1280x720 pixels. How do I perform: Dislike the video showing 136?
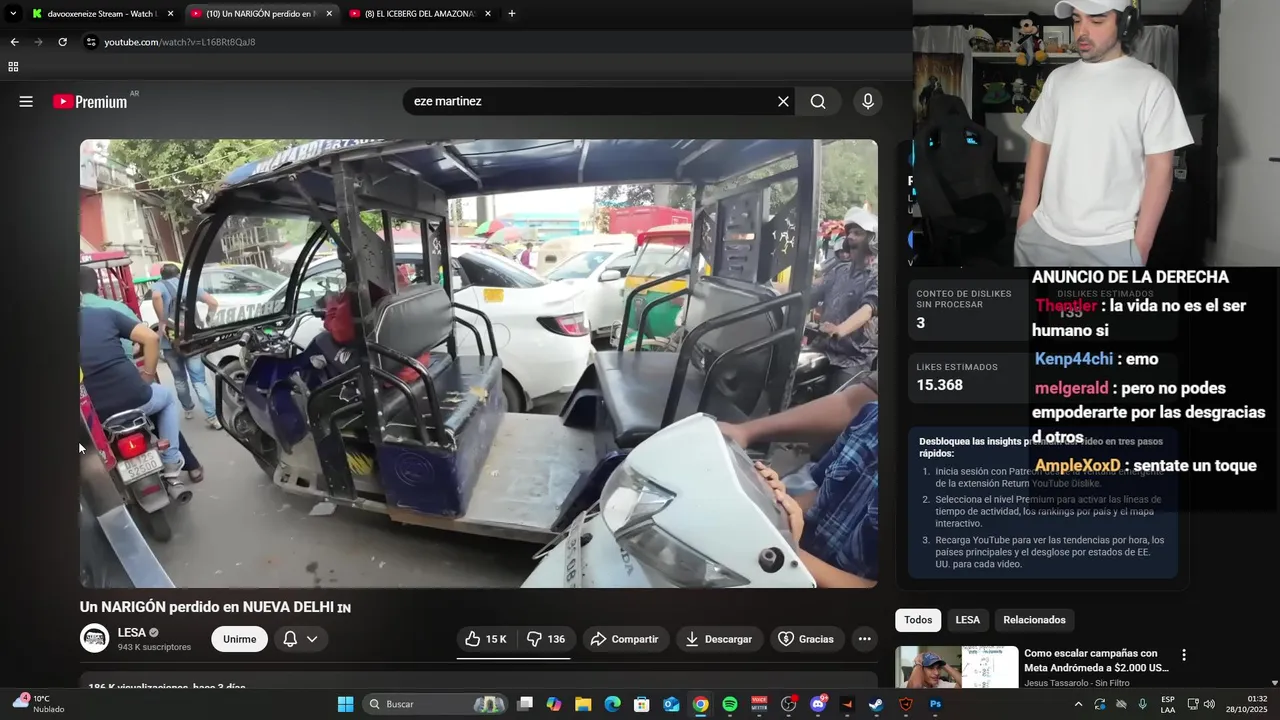pos(547,639)
